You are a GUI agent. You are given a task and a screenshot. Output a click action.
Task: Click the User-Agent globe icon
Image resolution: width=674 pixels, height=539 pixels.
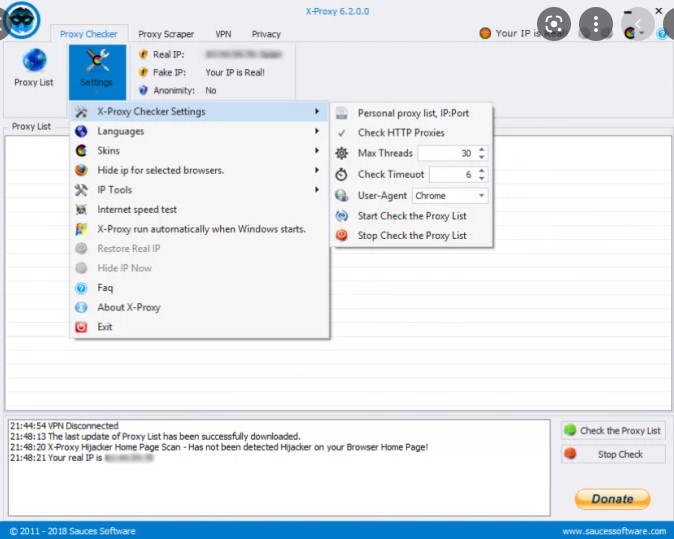pyautogui.click(x=342, y=196)
